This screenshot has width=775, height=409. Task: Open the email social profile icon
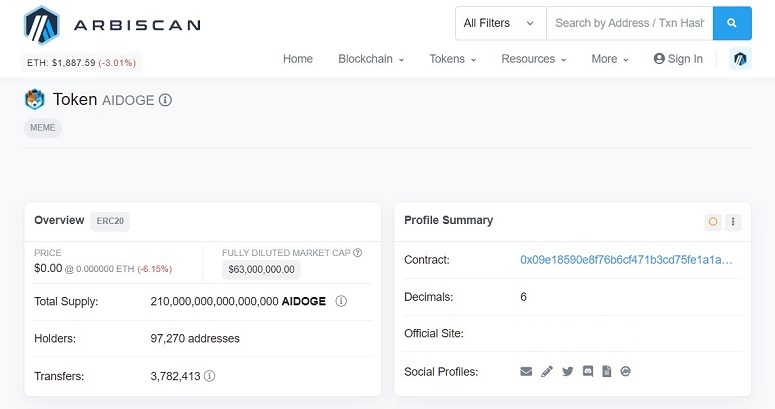tap(526, 371)
